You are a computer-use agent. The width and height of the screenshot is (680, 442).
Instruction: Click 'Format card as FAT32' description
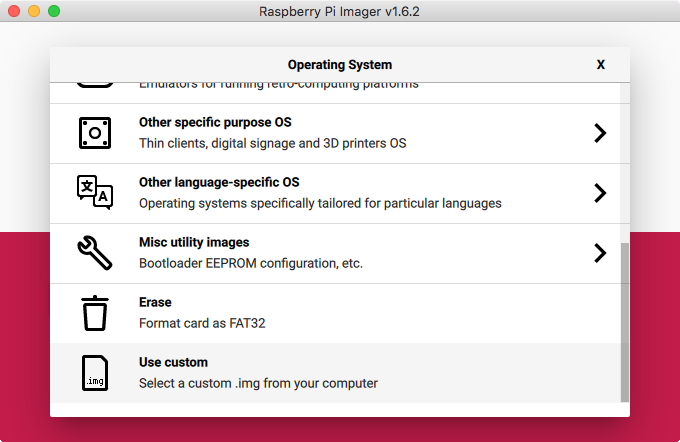pyautogui.click(x=202, y=323)
